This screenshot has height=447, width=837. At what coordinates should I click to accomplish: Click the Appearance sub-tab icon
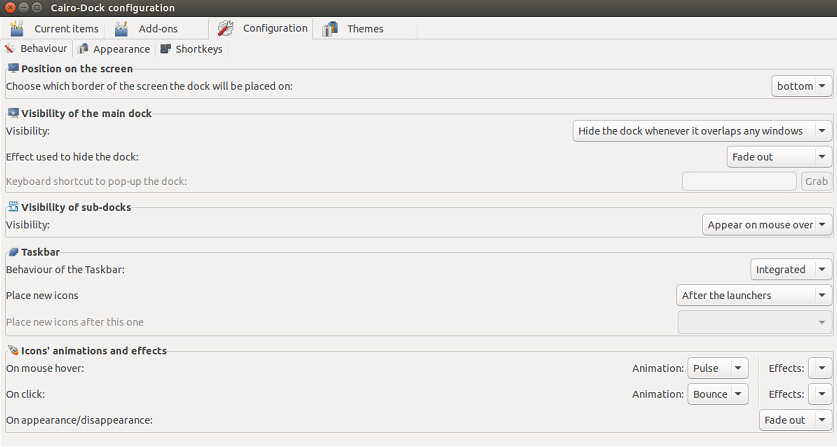[x=82, y=49]
